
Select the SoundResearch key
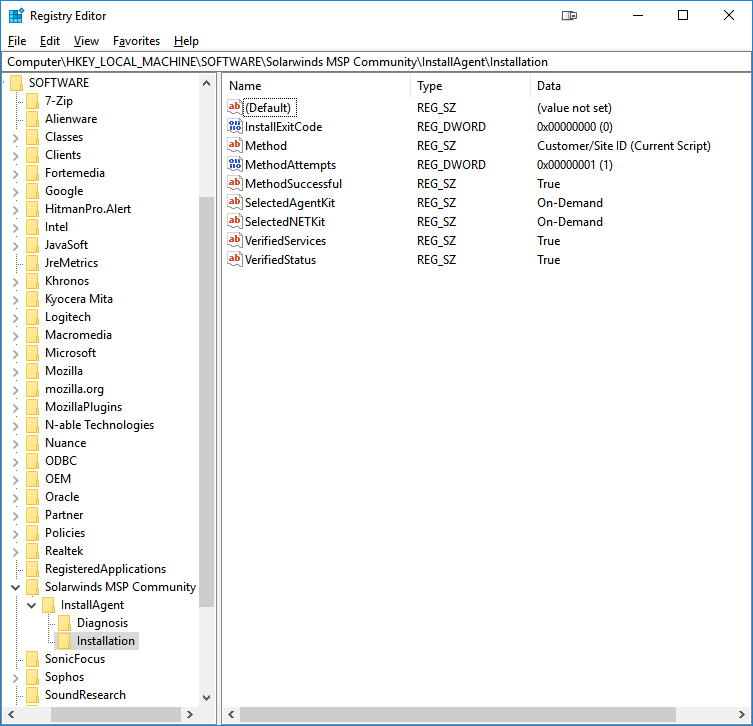pos(85,695)
